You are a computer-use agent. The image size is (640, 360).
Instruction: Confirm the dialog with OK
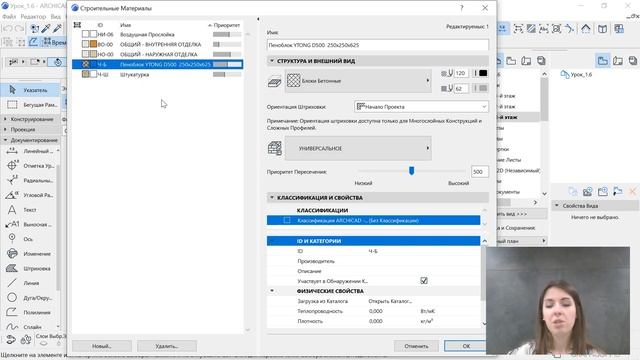[466, 346]
